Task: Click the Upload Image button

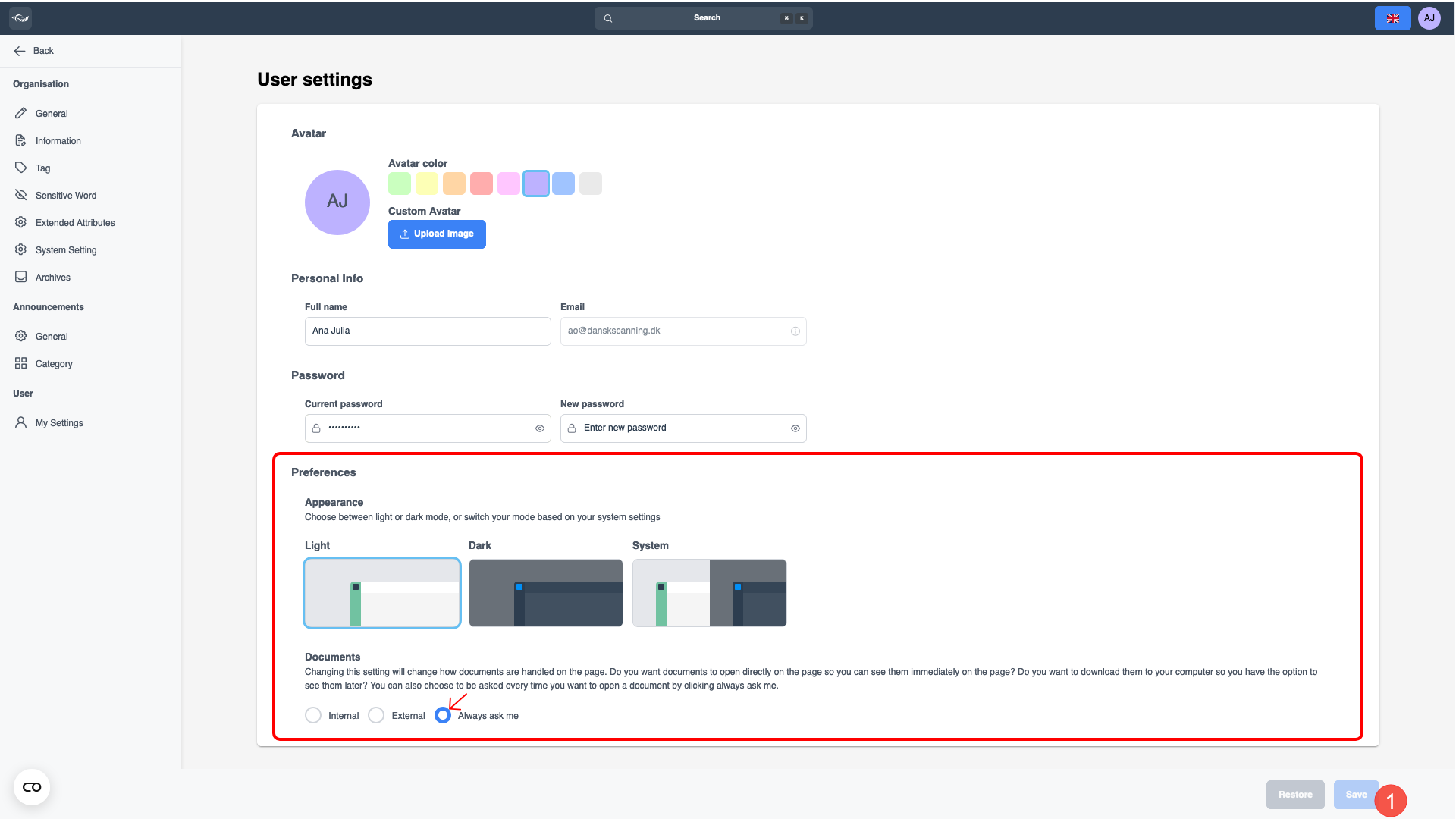Action: tap(437, 234)
